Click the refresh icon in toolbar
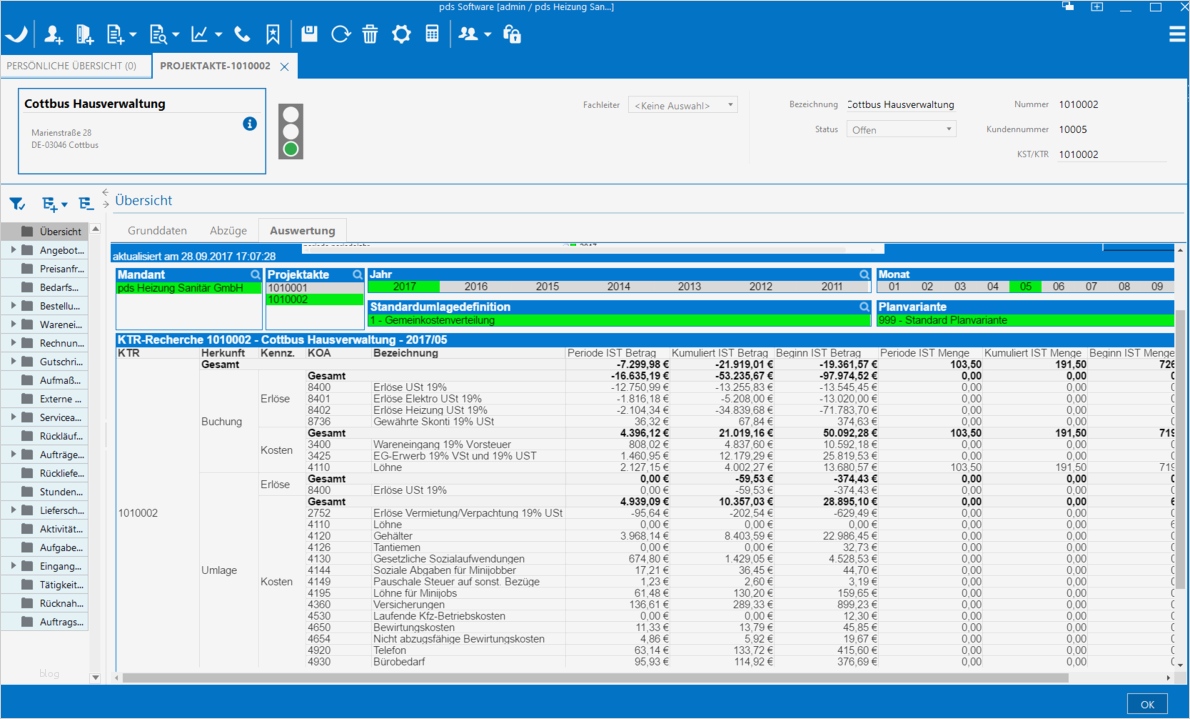 (340, 35)
